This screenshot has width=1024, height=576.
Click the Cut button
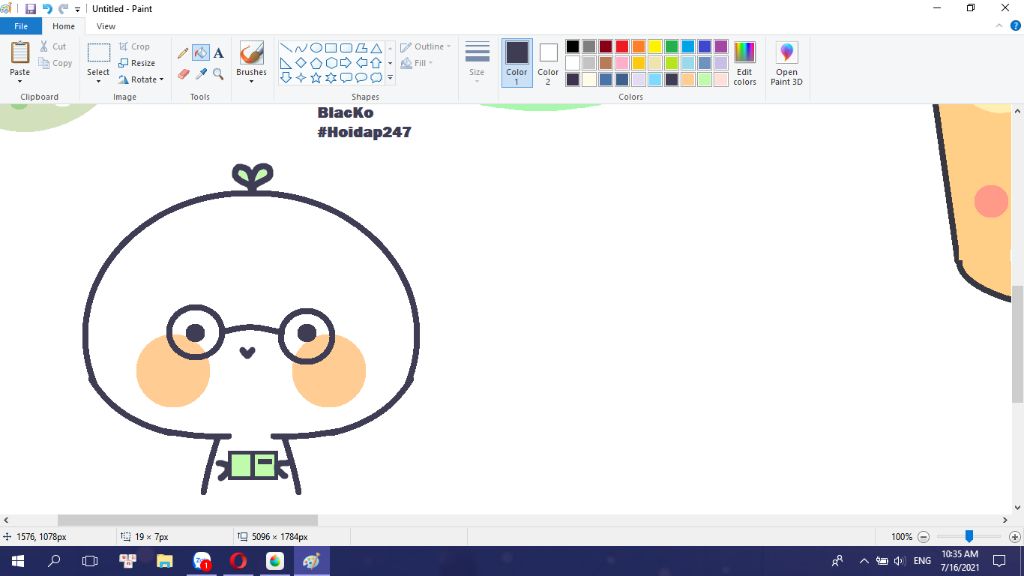pyautogui.click(x=53, y=46)
